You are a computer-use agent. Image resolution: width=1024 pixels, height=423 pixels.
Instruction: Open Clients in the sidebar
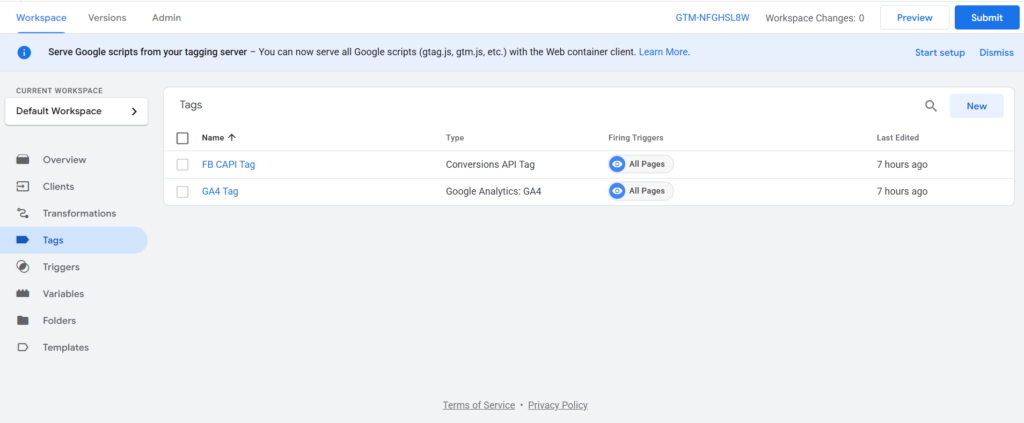click(x=59, y=187)
